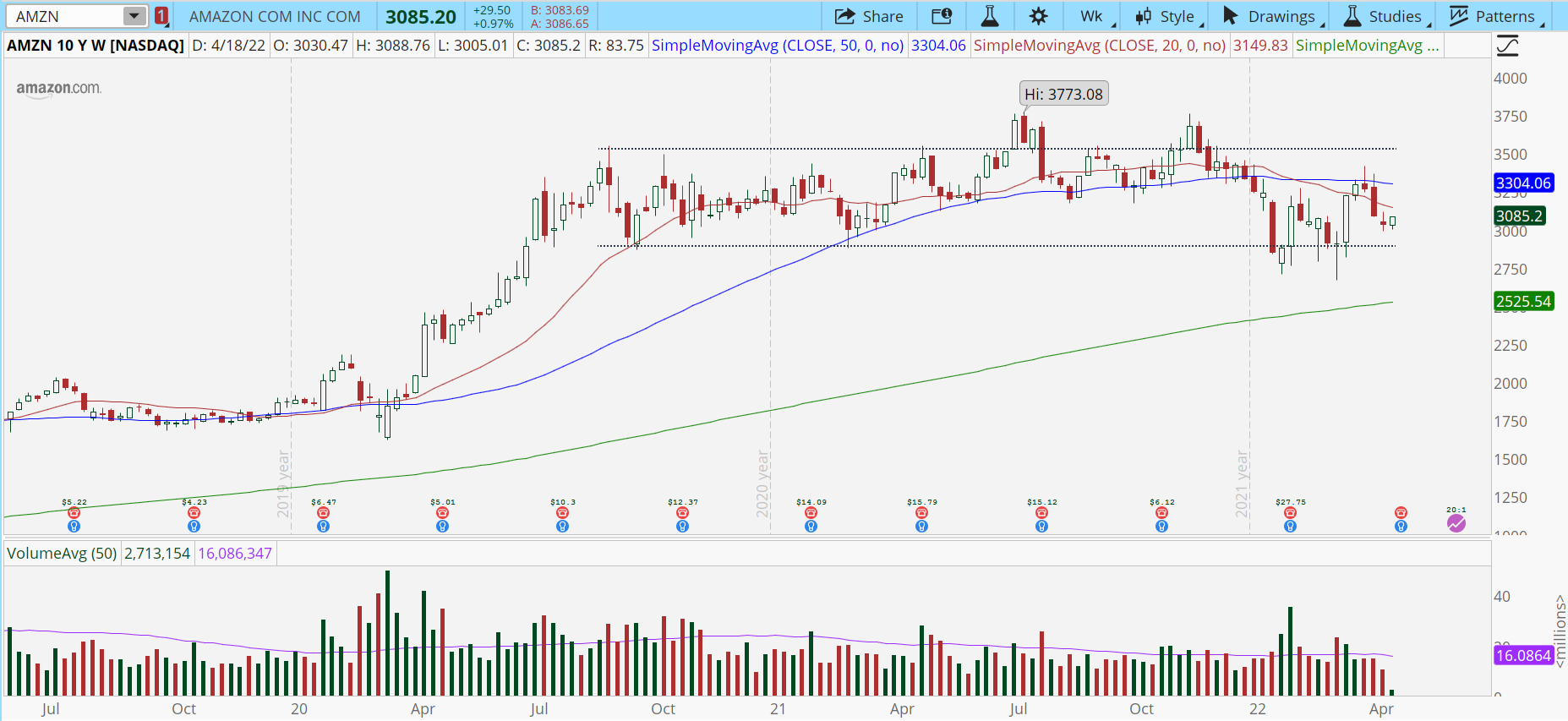Click the earnings phone icon labeled $10.3
The width and height of the screenshot is (1568, 721).
pos(562,513)
